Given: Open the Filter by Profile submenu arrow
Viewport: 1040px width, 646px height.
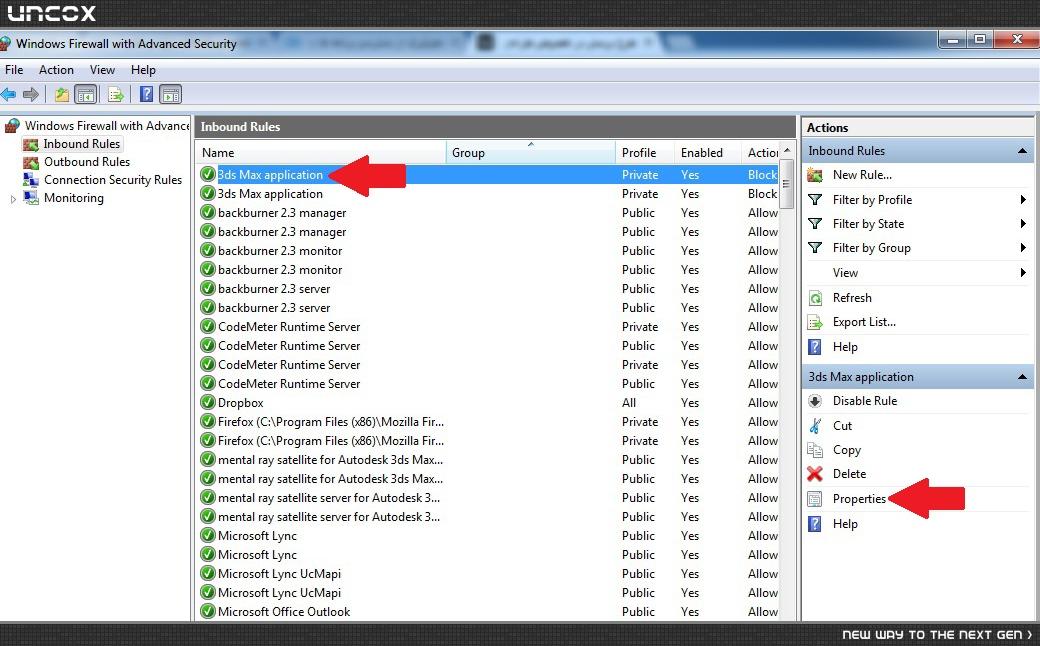Looking at the screenshot, I should [1023, 200].
